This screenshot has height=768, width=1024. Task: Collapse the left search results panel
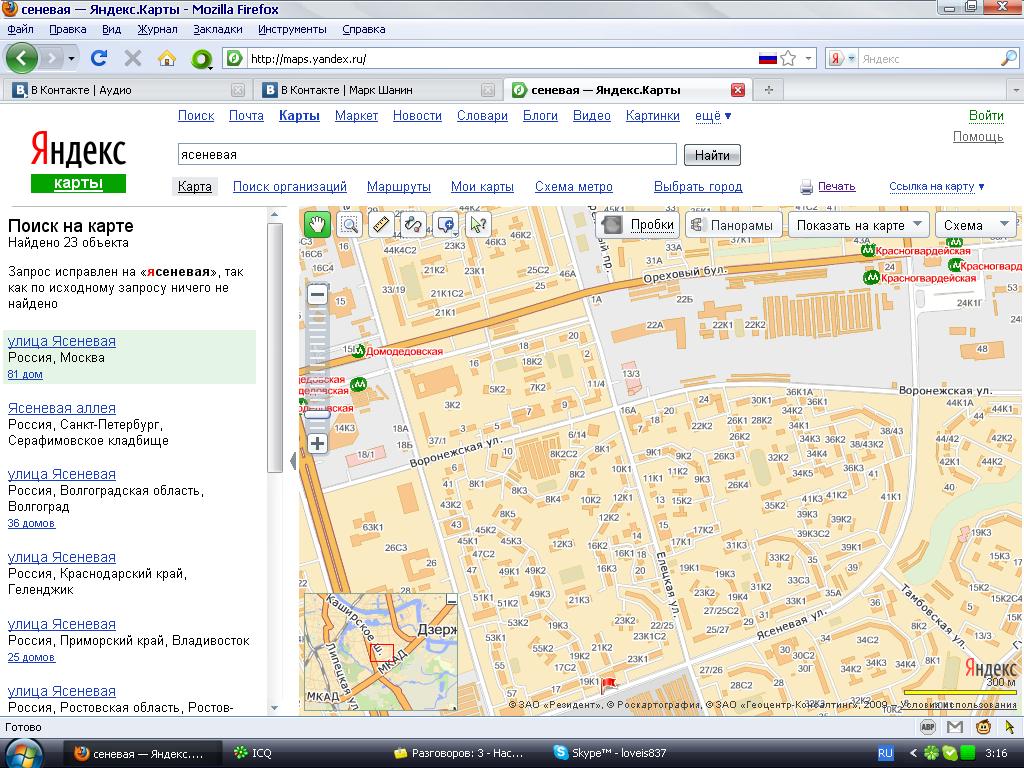point(293,461)
